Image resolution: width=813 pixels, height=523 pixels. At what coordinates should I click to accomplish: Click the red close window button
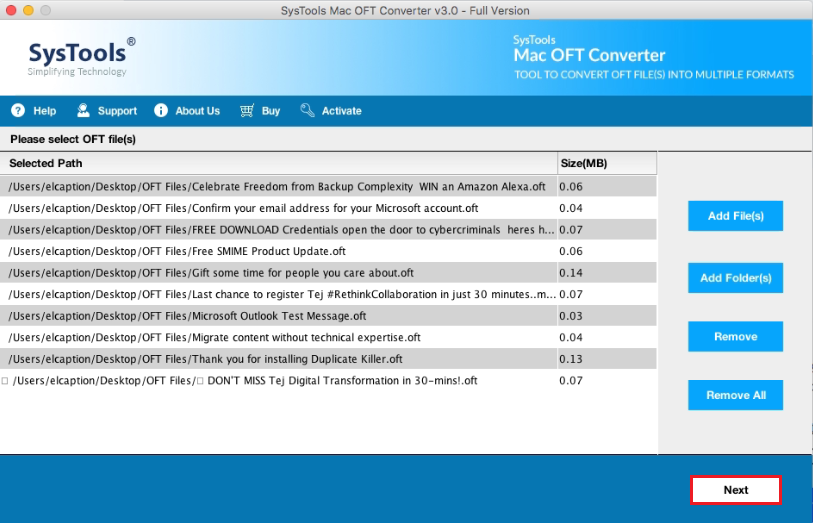(11, 10)
